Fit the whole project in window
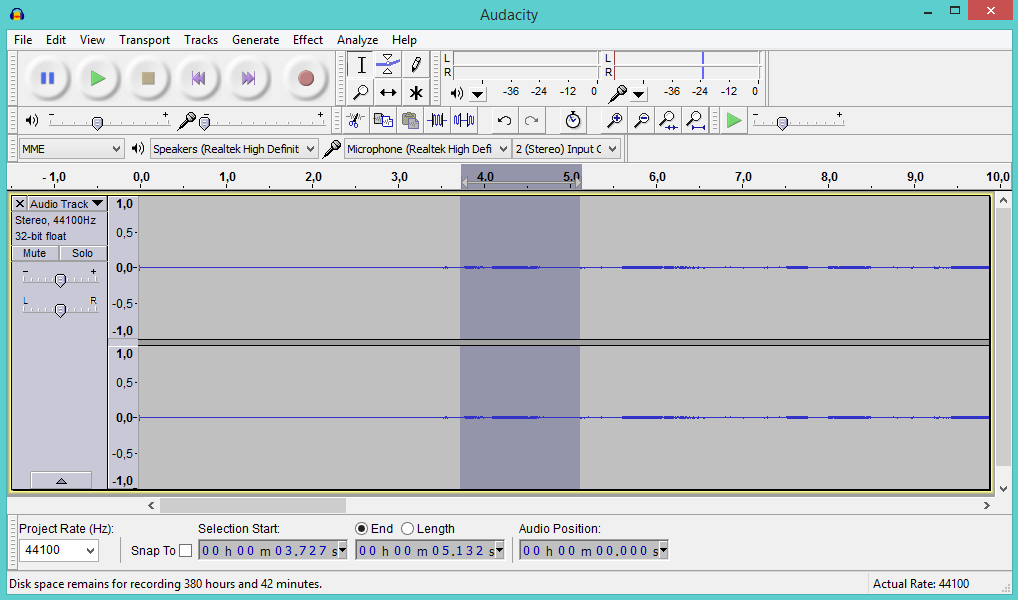The width and height of the screenshot is (1018, 600). click(695, 120)
